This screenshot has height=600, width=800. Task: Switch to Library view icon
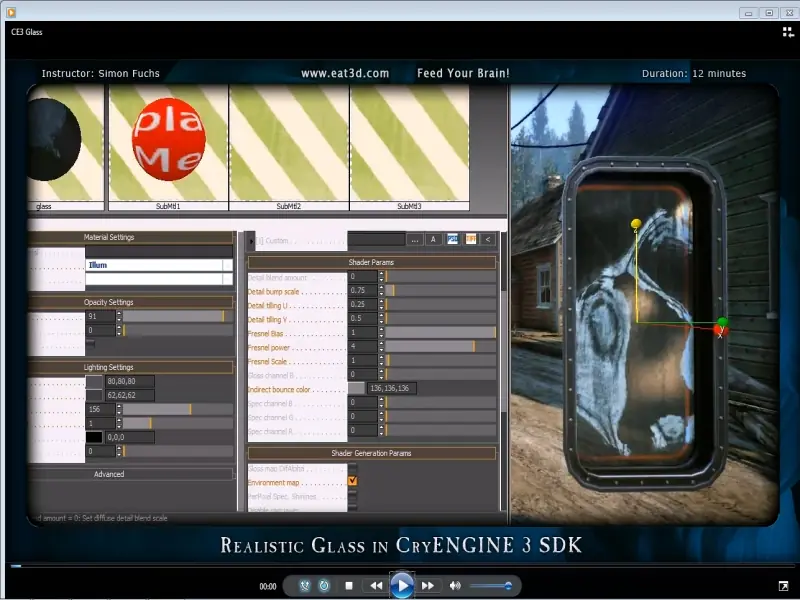788,33
